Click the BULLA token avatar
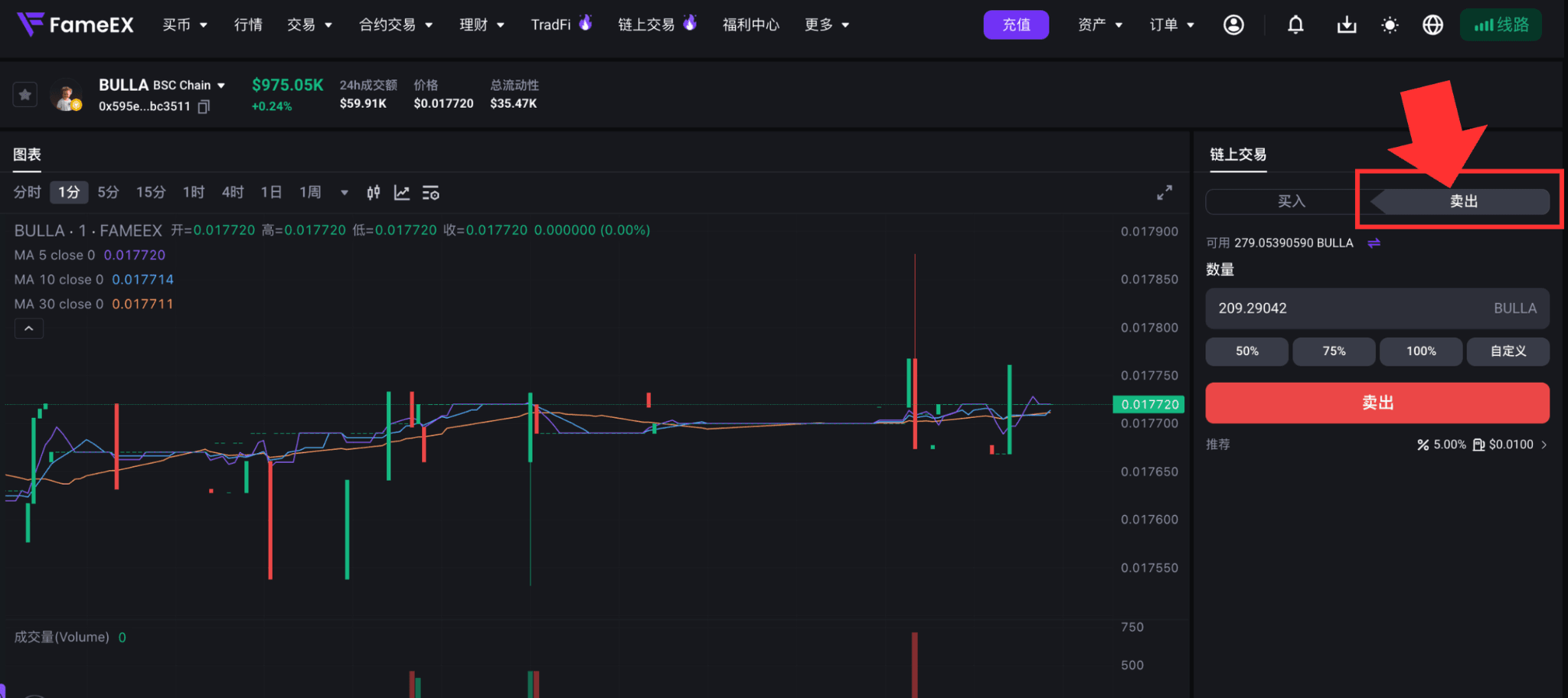This screenshot has height=698, width=1568. [x=67, y=96]
